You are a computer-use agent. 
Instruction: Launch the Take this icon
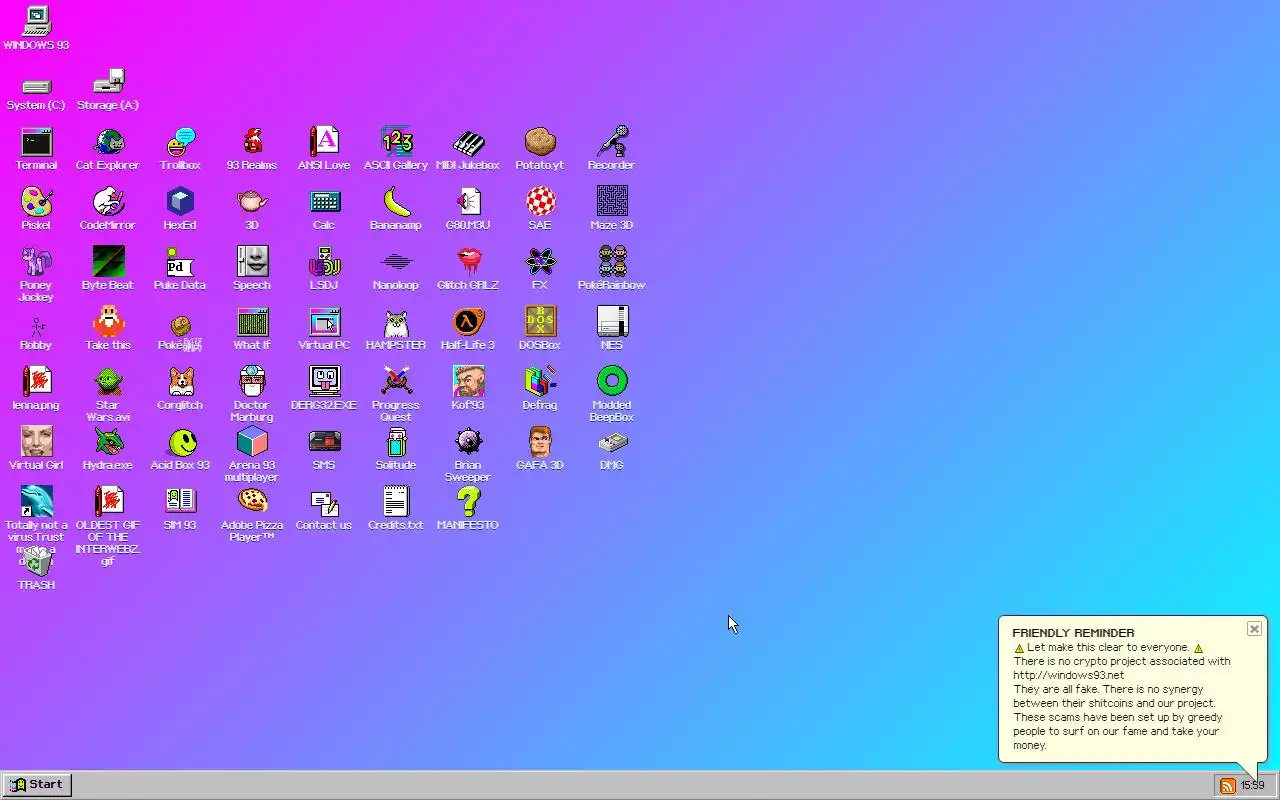point(108,322)
